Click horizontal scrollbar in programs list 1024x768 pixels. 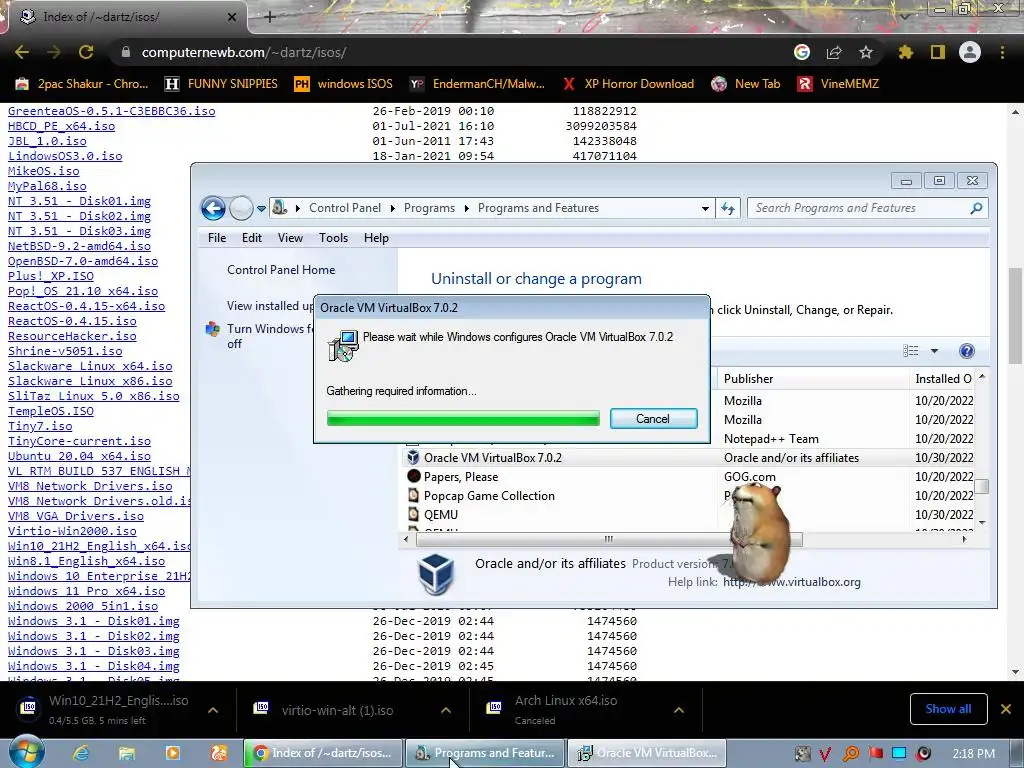point(609,539)
